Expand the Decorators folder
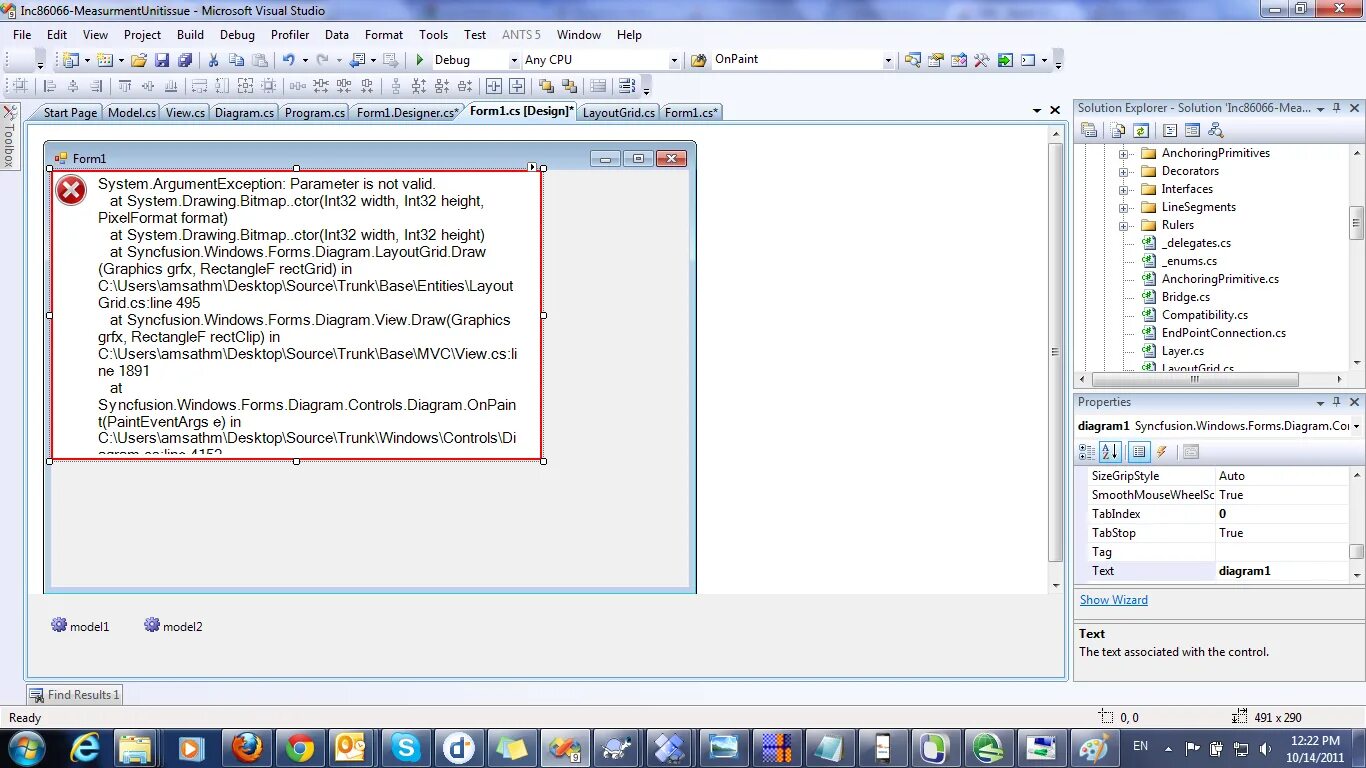 coord(1123,172)
